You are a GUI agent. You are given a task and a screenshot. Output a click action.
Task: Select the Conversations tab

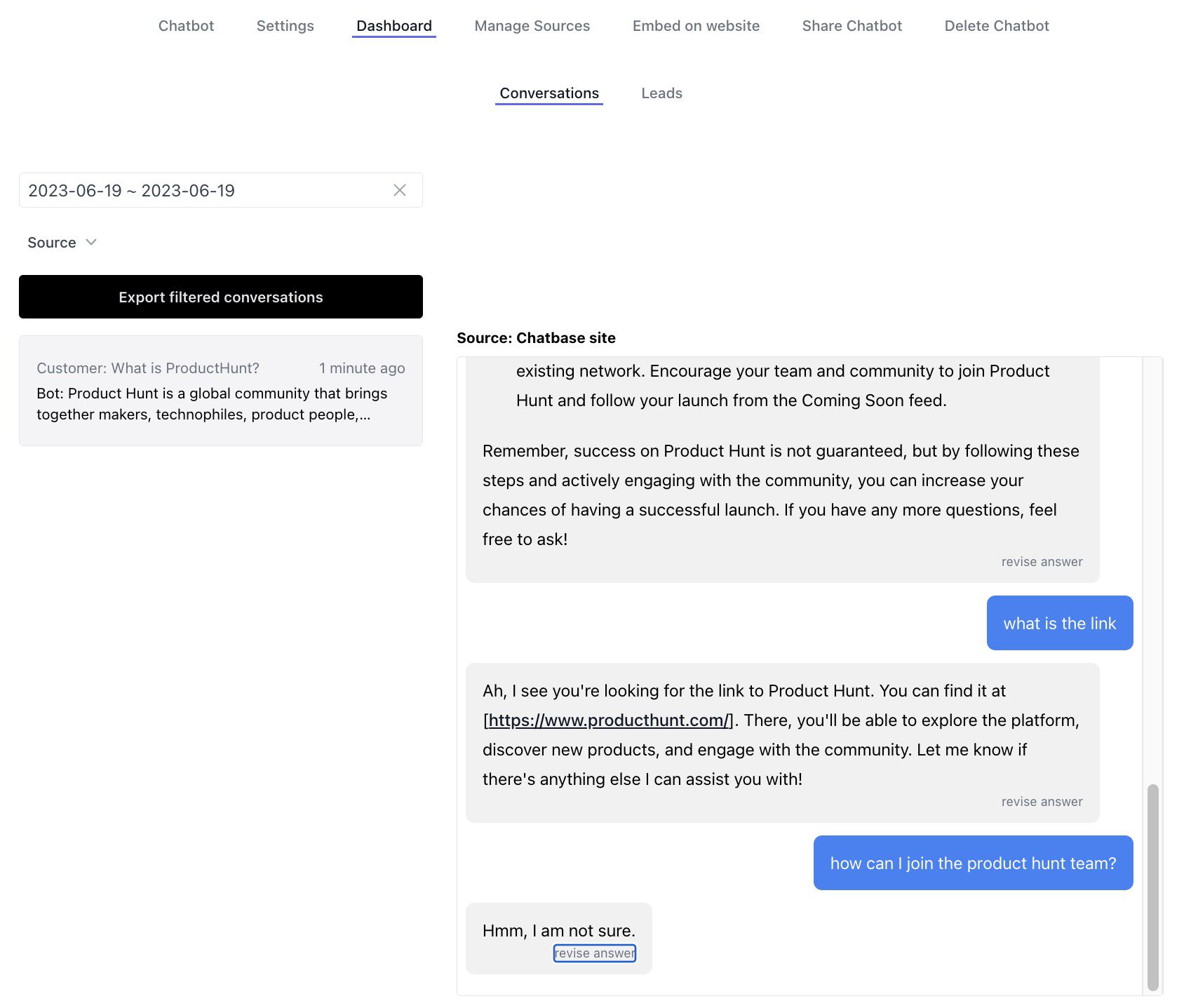tap(549, 93)
